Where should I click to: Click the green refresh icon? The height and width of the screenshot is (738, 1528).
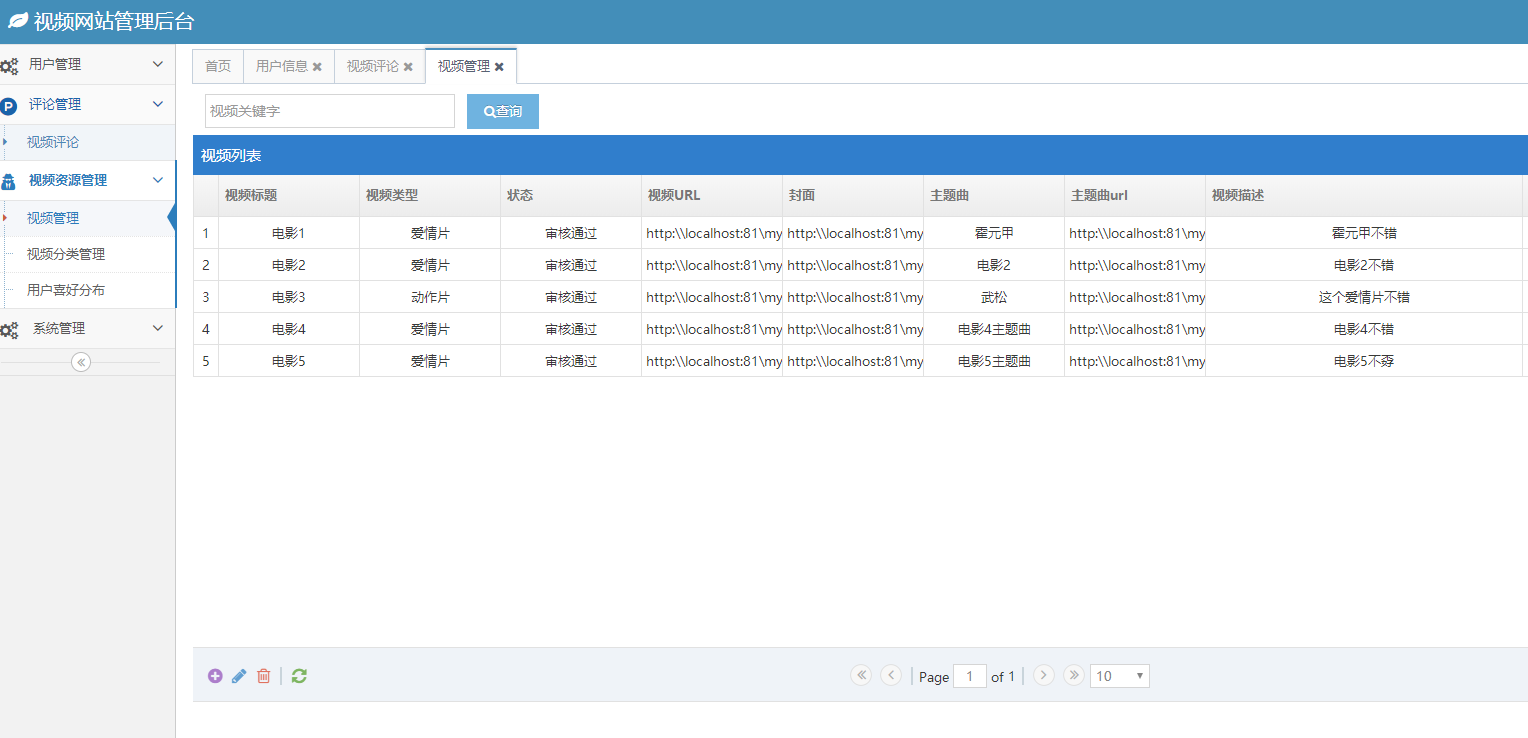(x=299, y=676)
